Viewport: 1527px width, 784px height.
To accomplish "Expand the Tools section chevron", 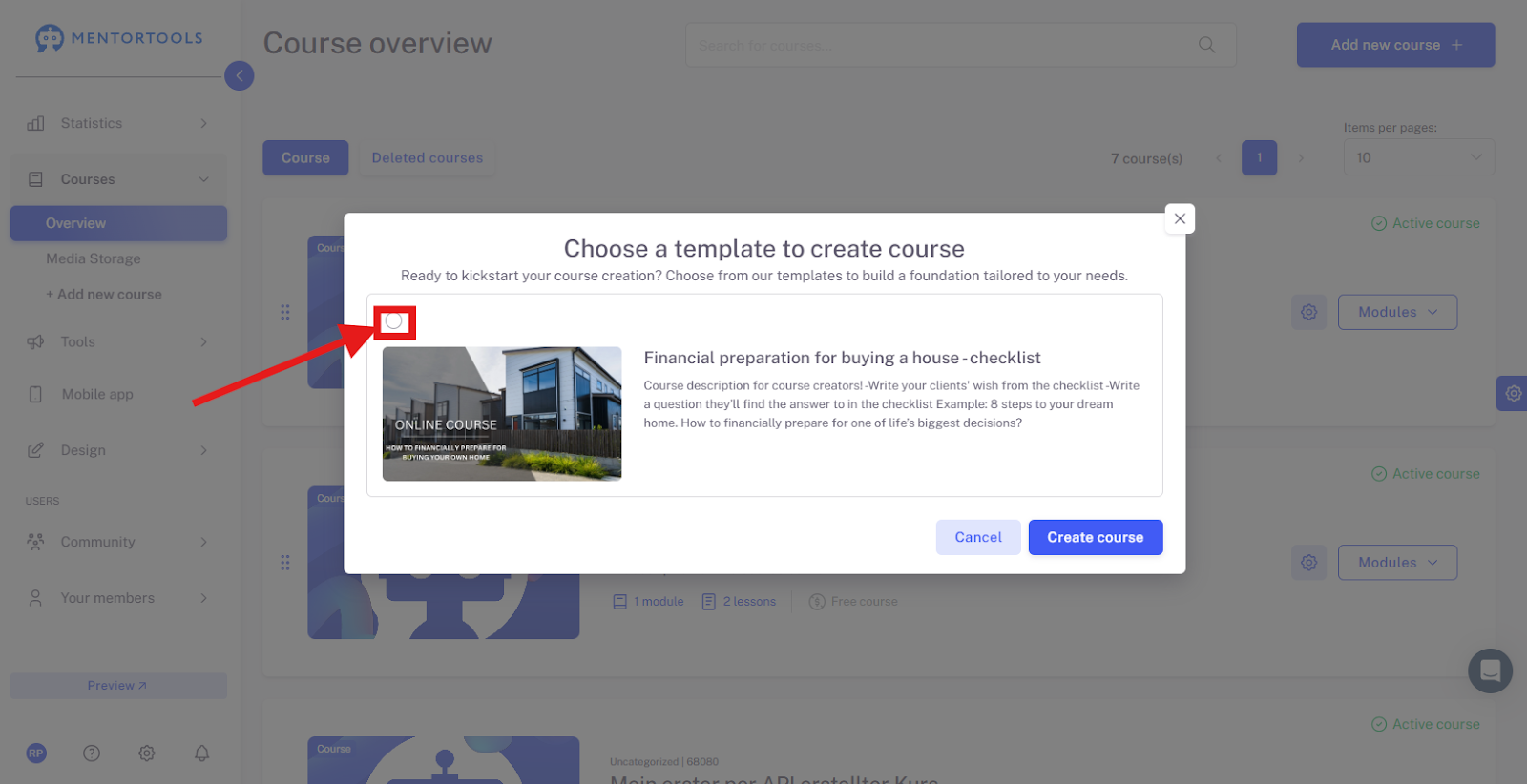I will tap(203, 341).
